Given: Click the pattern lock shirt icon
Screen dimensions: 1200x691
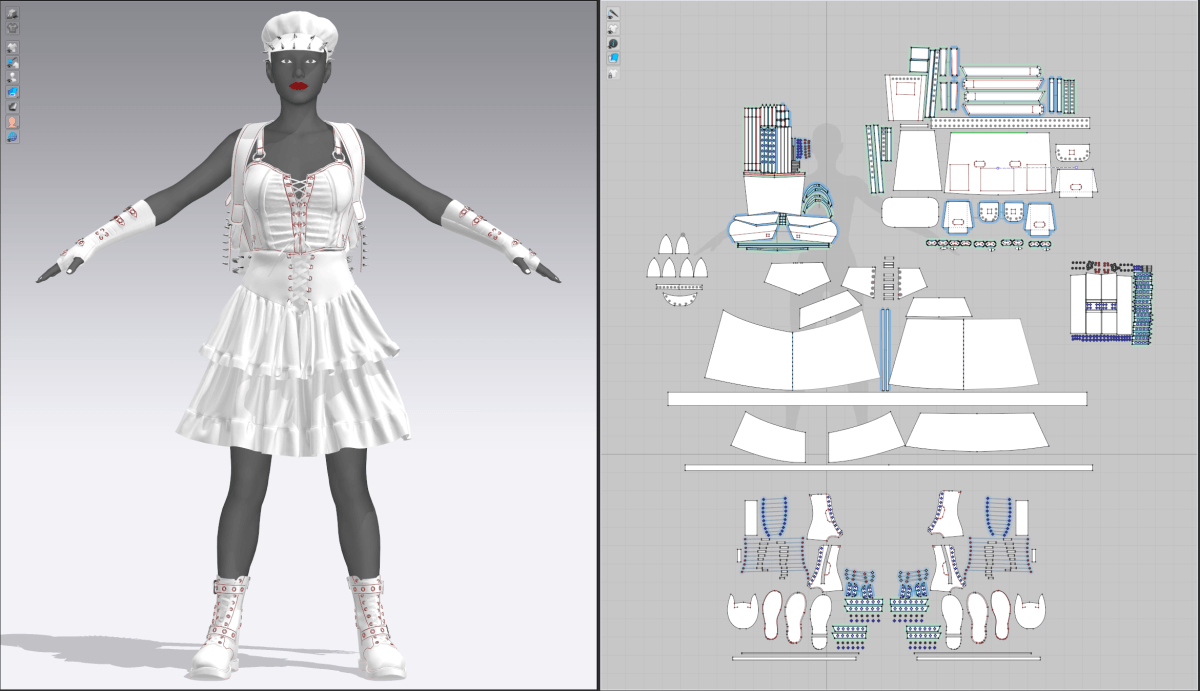Looking at the screenshot, I should pos(613,74).
